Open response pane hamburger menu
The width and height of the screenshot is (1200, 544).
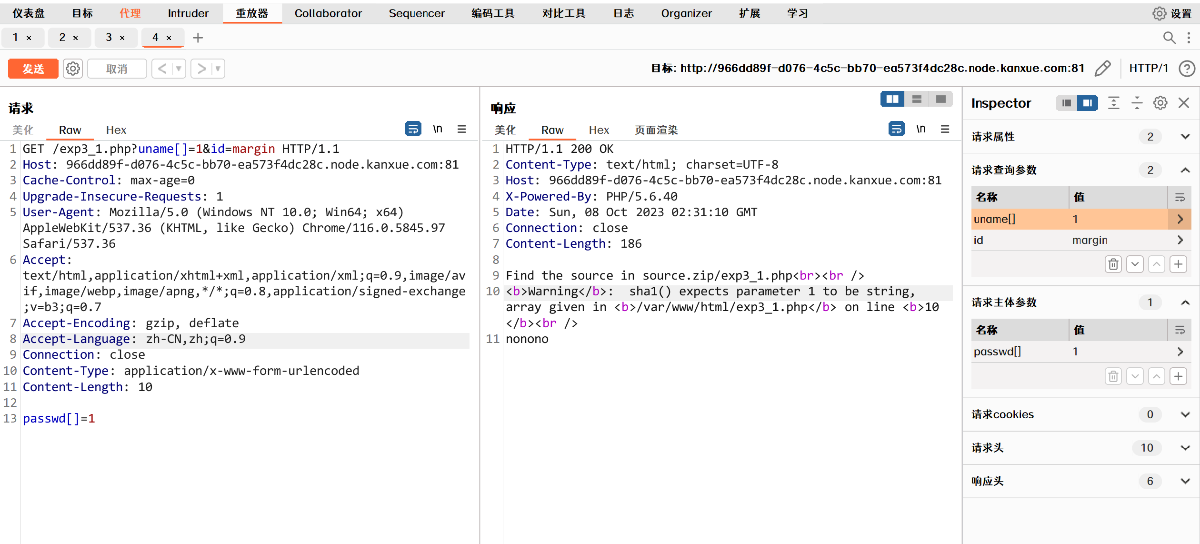click(x=945, y=129)
